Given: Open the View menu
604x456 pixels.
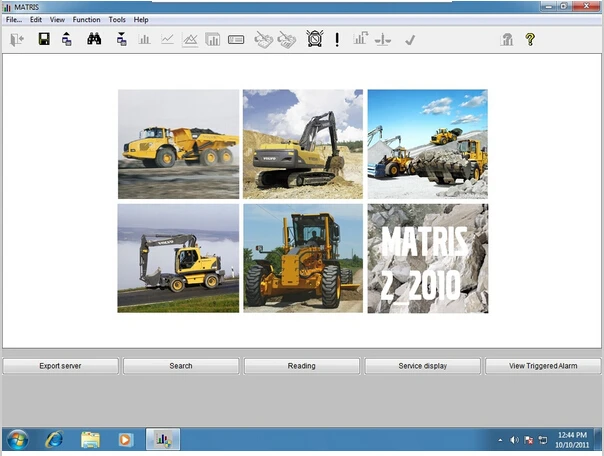Looking at the screenshot, I should pyautogui.click(x=57, y=20).
